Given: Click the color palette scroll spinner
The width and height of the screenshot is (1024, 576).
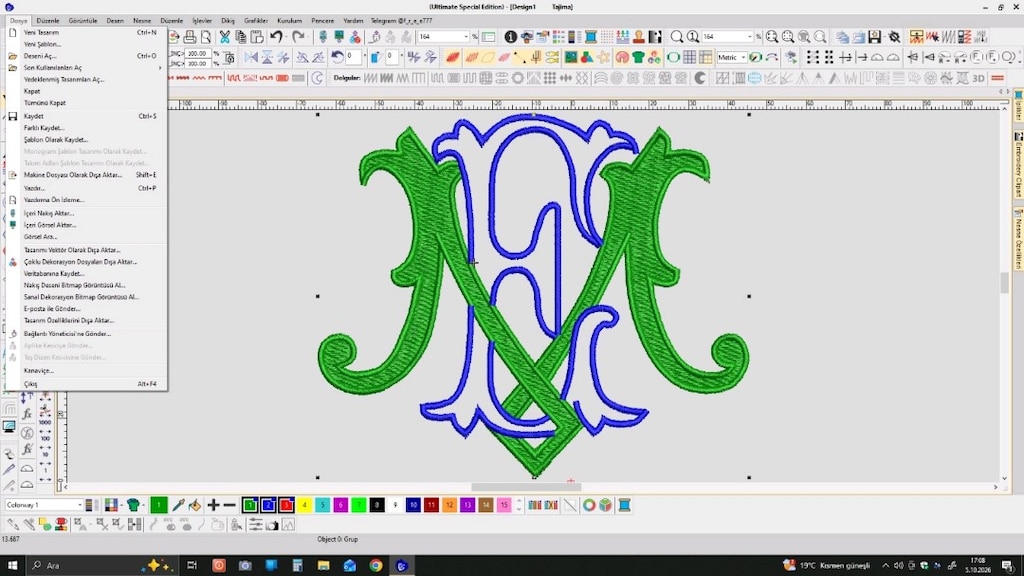Looking at the screenshot, I should [x=519, y=505].
